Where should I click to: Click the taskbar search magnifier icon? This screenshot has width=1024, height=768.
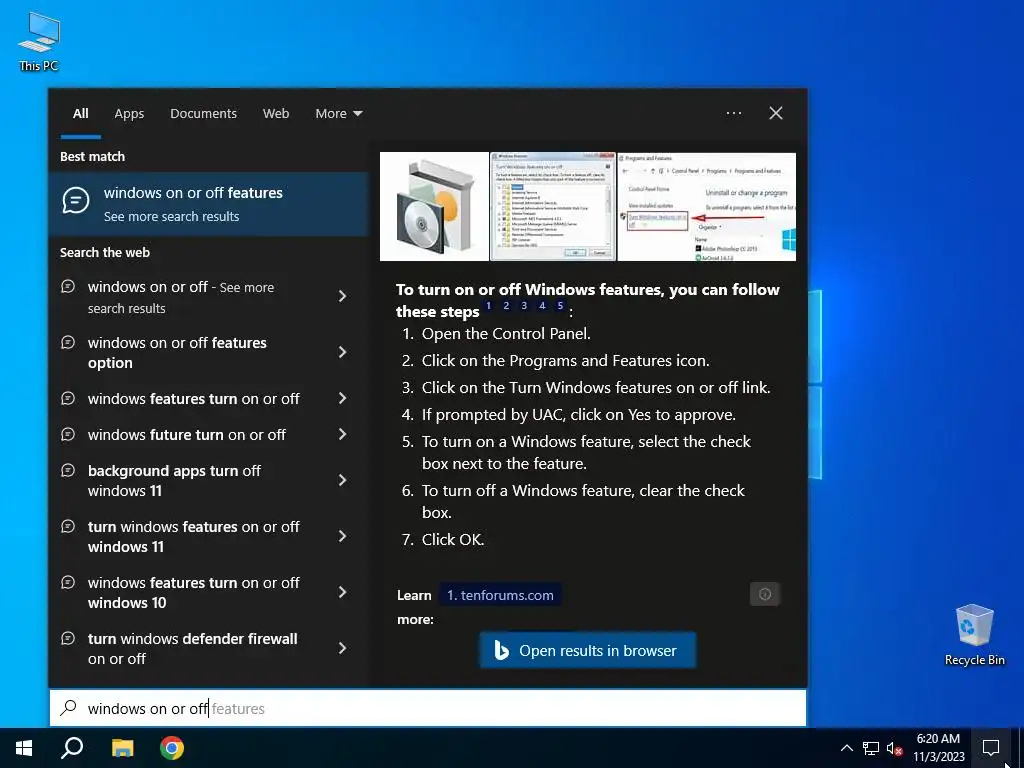(72, 748)
